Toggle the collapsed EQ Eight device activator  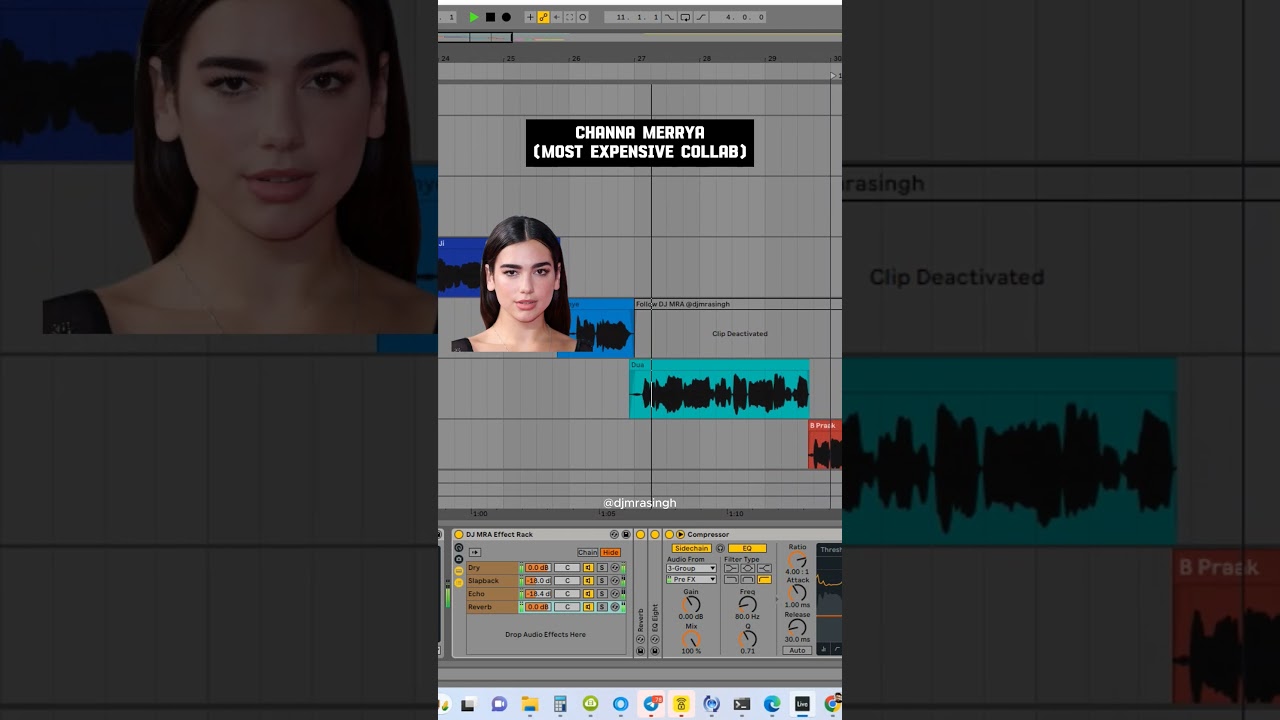pos(655,534)
